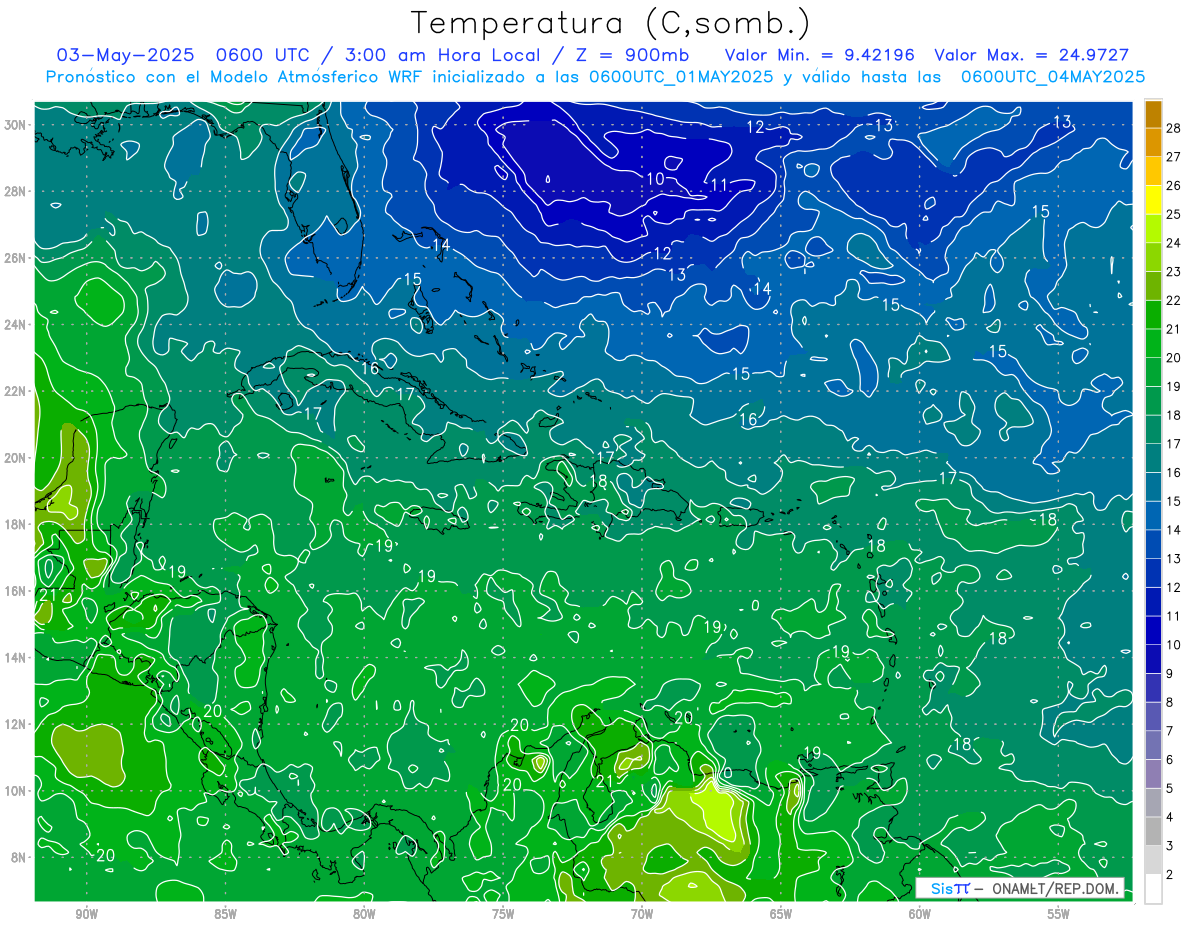The image size is (1200, 927).
Task: Click the "10" contour label on the map
Action: (x=655, y=179)
